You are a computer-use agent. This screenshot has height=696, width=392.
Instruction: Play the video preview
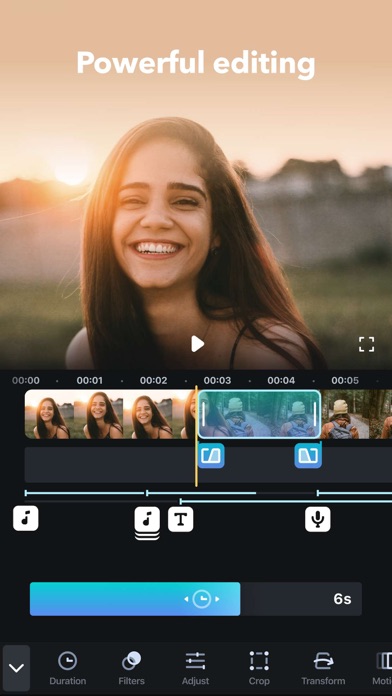[197, 344]
